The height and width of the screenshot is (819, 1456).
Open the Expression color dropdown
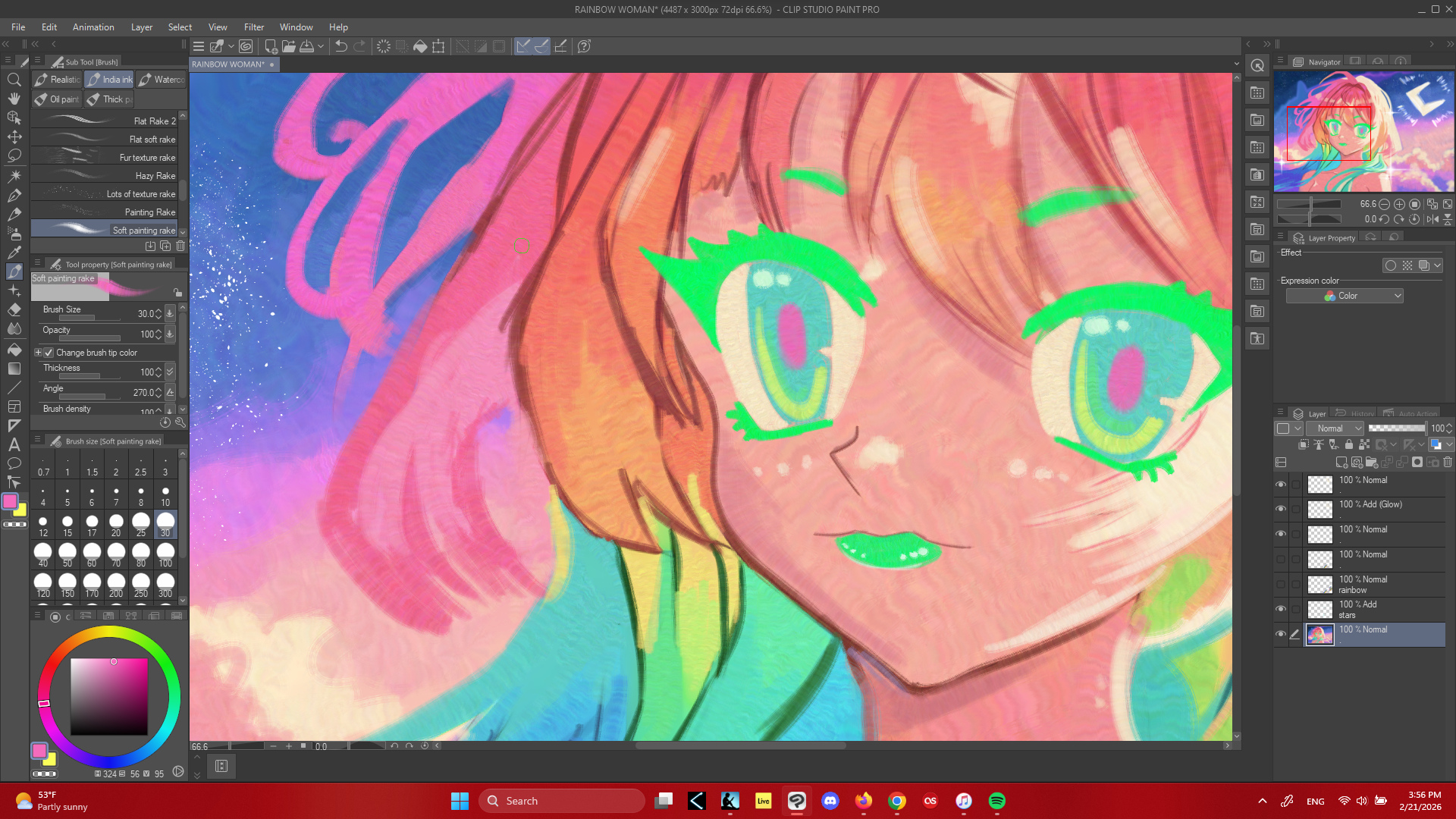[1345, 296]
